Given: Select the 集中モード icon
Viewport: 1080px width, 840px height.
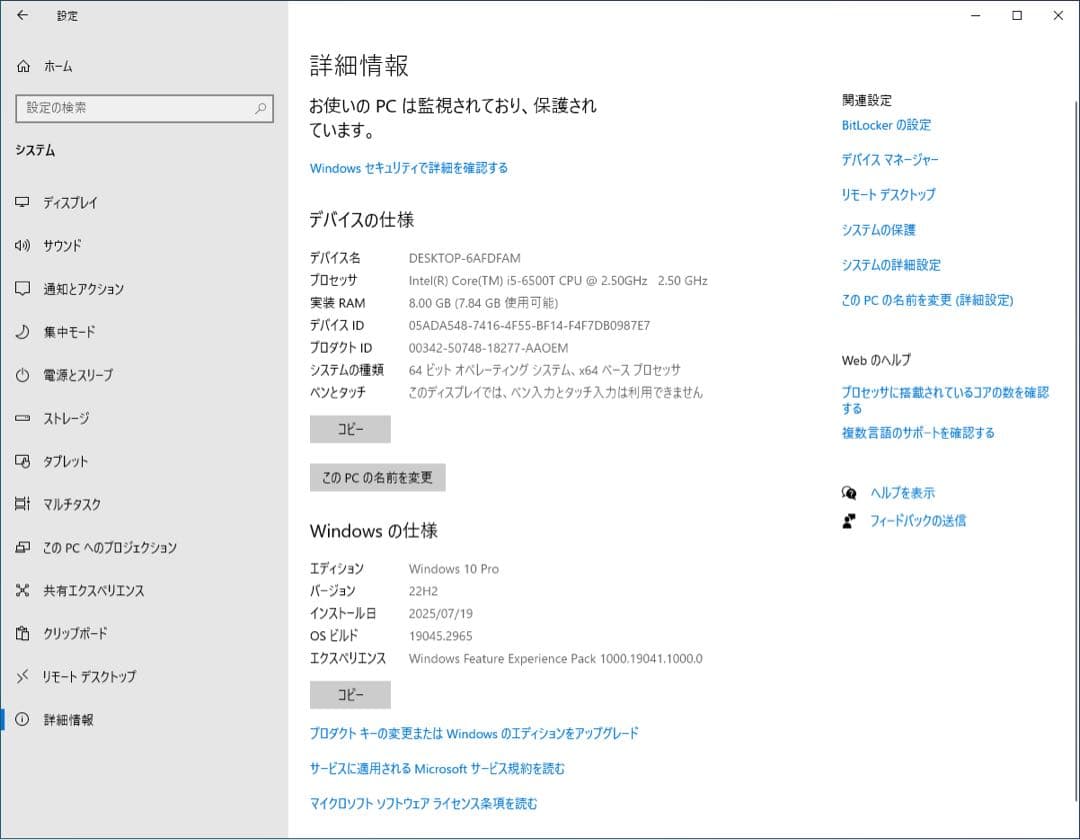Looking at the screenshot, I should 20,332.
